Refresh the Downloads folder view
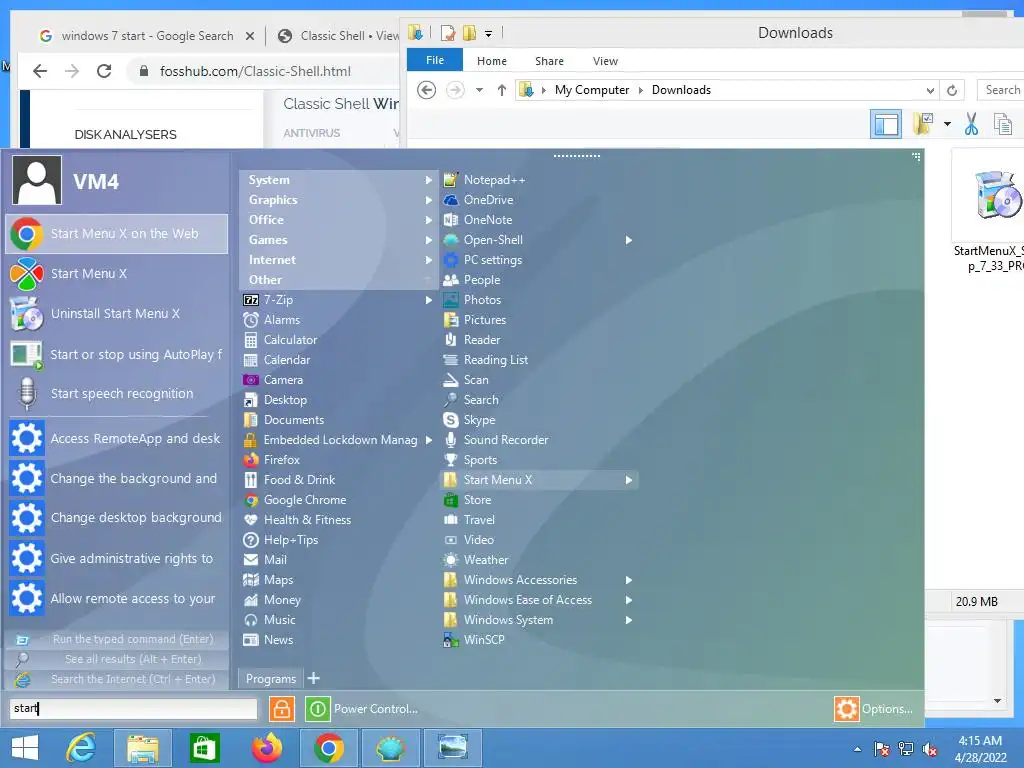The image size is (1024, 768). [x=952, y=90]
